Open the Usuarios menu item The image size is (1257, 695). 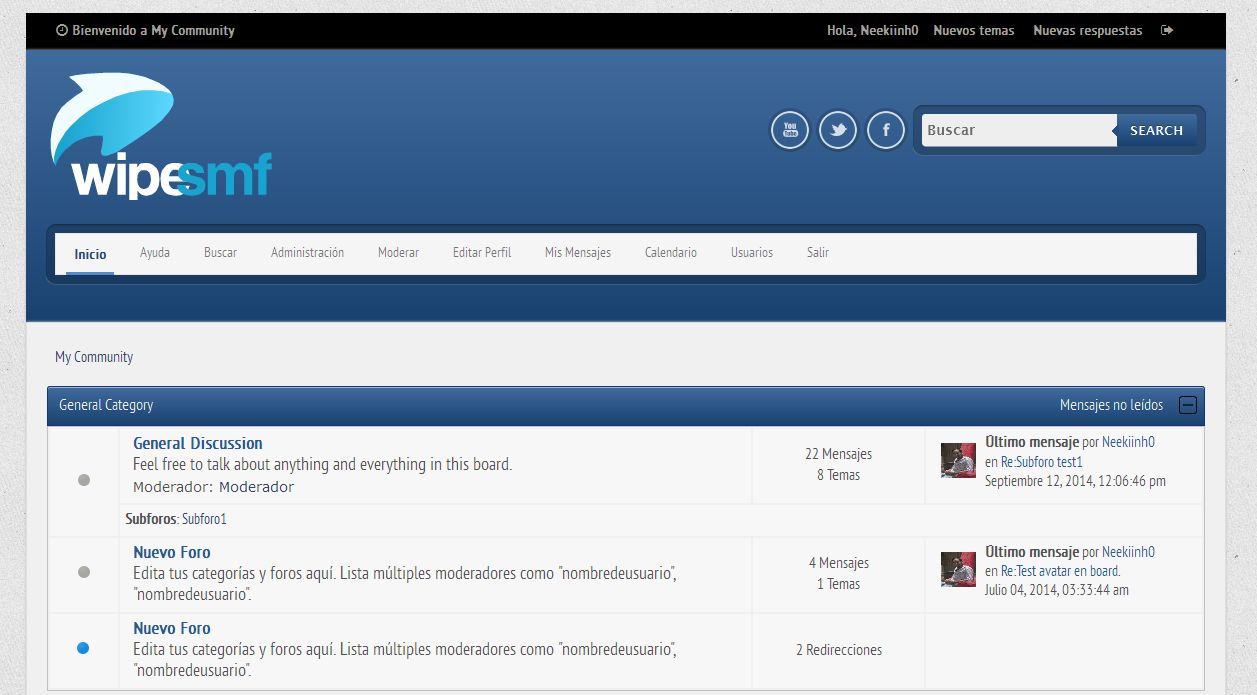752,253
